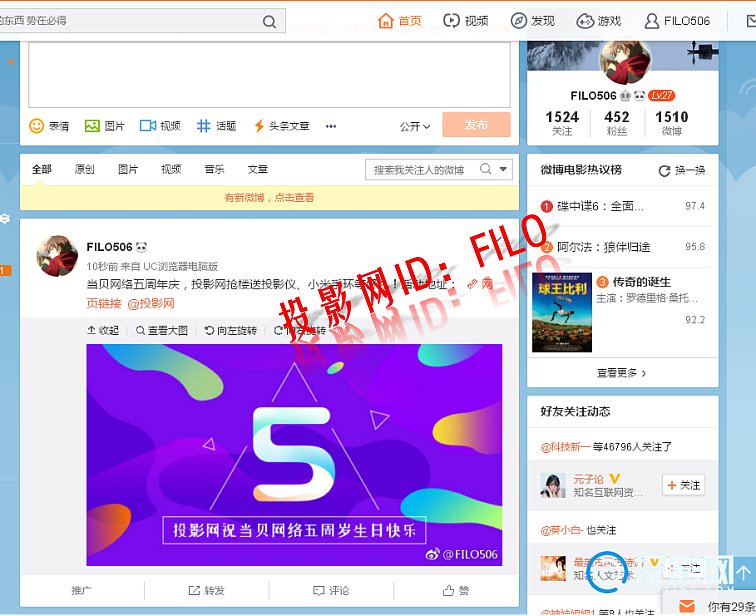Viewport: 756px width, 616px height.
Task: Click the 发布 publish button
Action: (x=476, y=125)
